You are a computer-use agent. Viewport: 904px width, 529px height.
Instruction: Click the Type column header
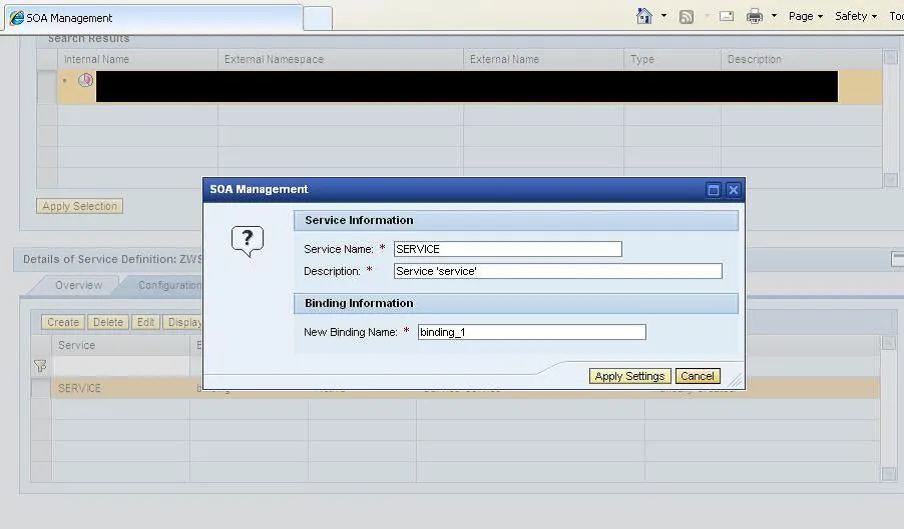tap(672, 59)
